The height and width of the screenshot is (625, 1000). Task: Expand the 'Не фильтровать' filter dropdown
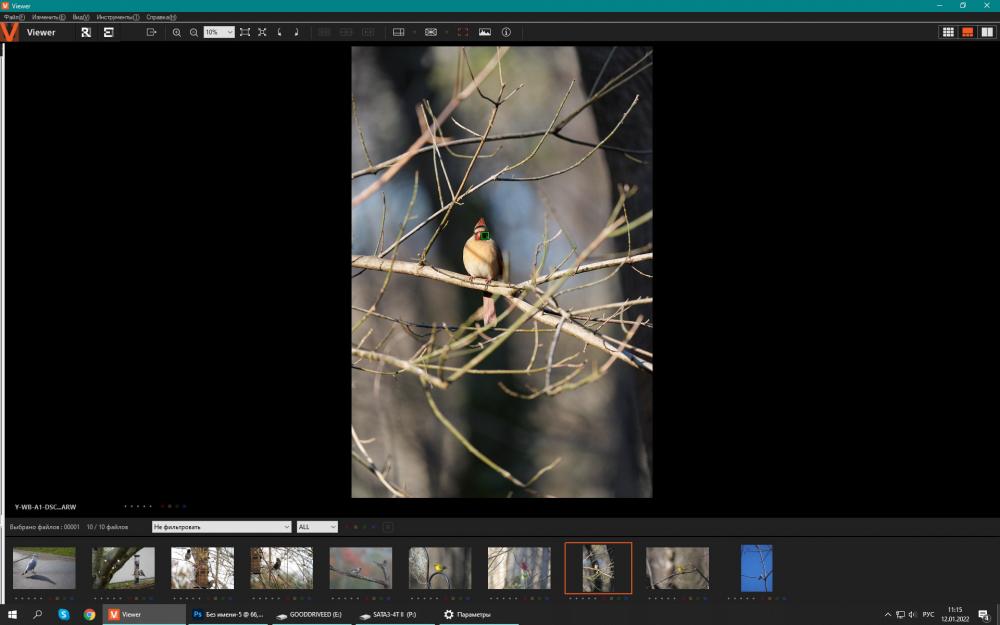[221, 527]
